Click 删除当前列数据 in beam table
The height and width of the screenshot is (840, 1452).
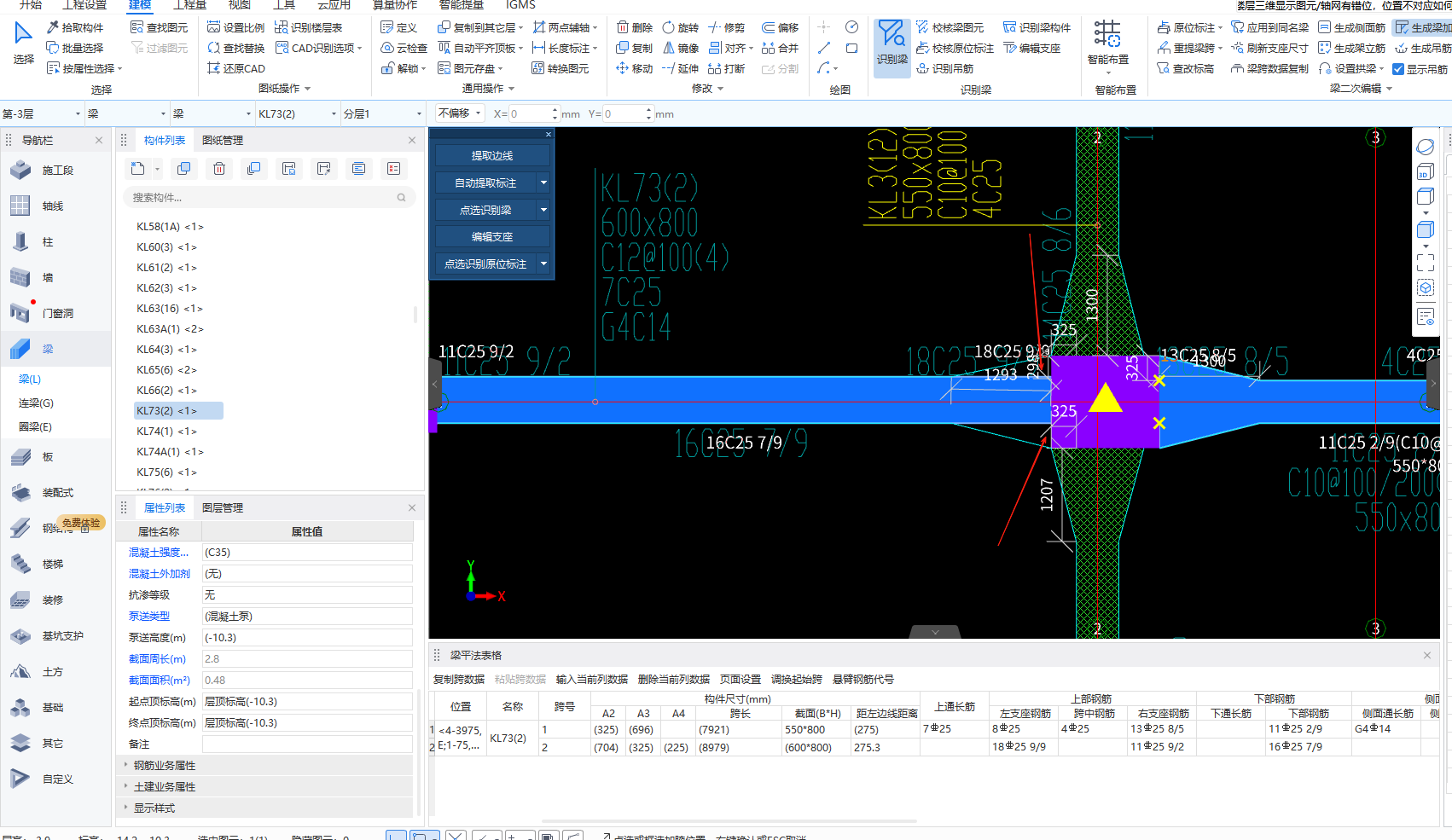[674, 679]
